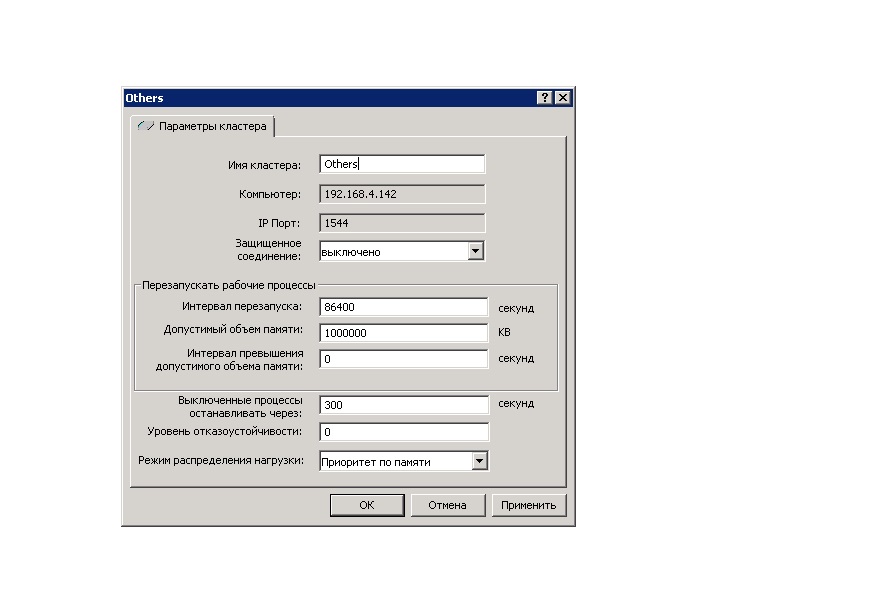The image size is (873, 614).
Task: Click the Перезапускать рабочие процессы group heading
Action: click(x=228, y=285)
